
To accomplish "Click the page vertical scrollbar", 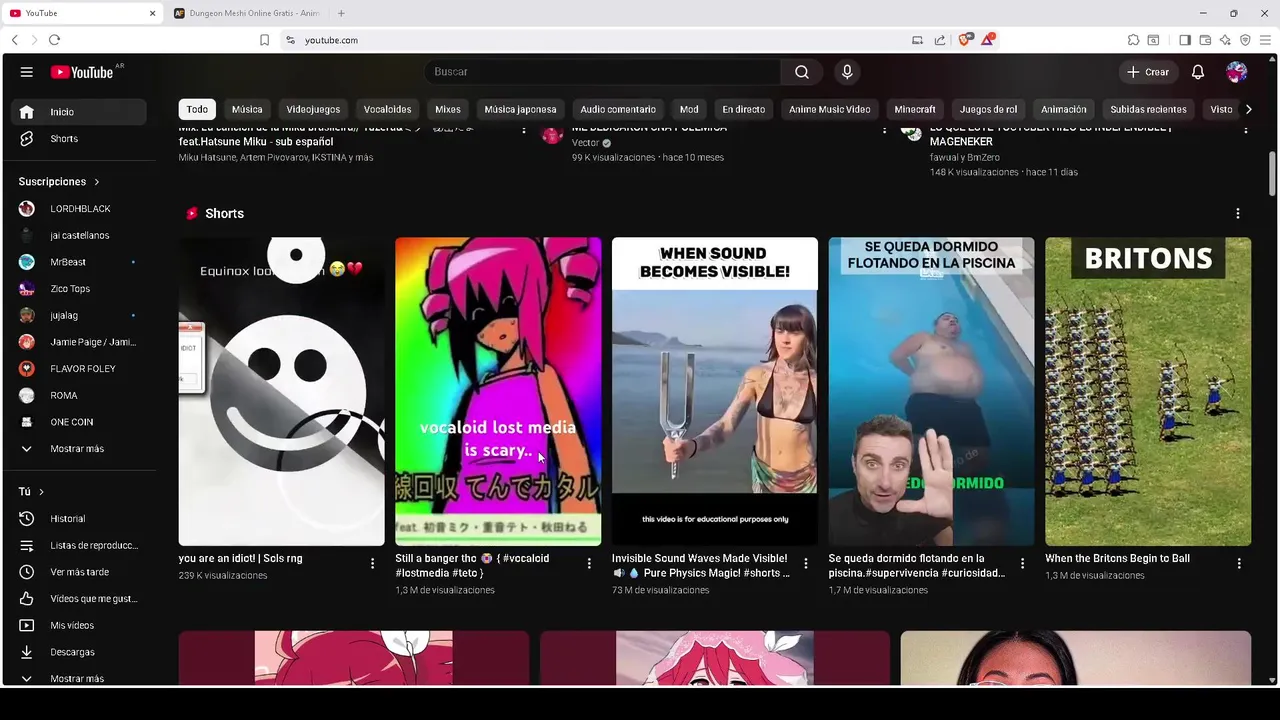I will (1272, 174).
